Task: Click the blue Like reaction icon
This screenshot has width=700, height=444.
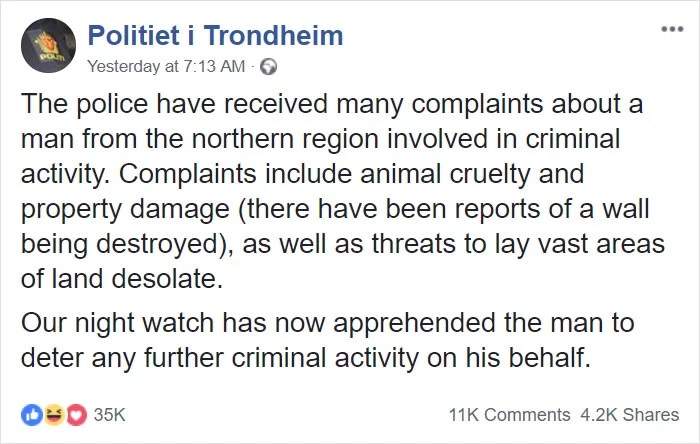Action: coord(29,414)
